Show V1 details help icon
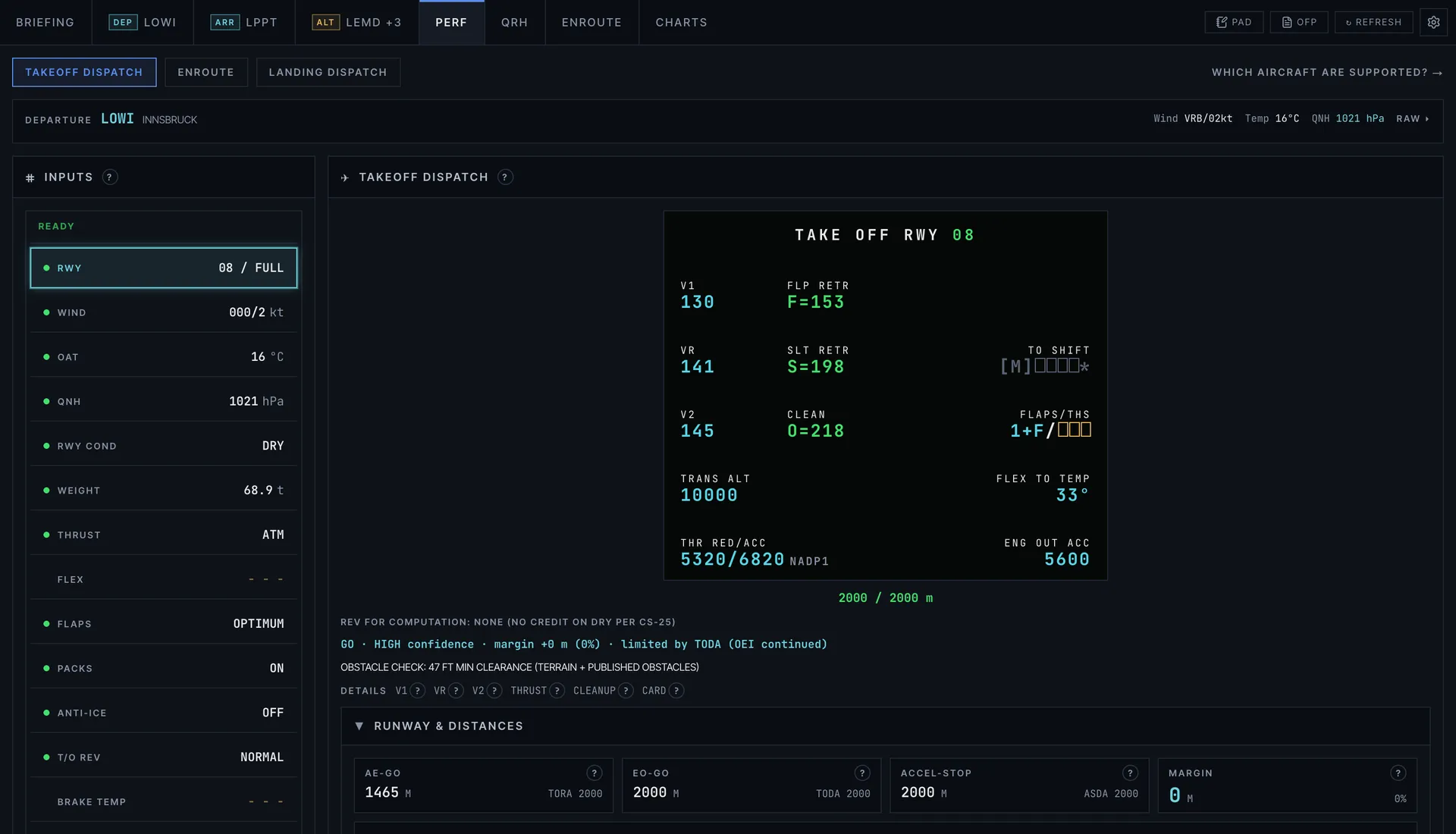The width and height of the screenshot is (1456, 834). 417,691
